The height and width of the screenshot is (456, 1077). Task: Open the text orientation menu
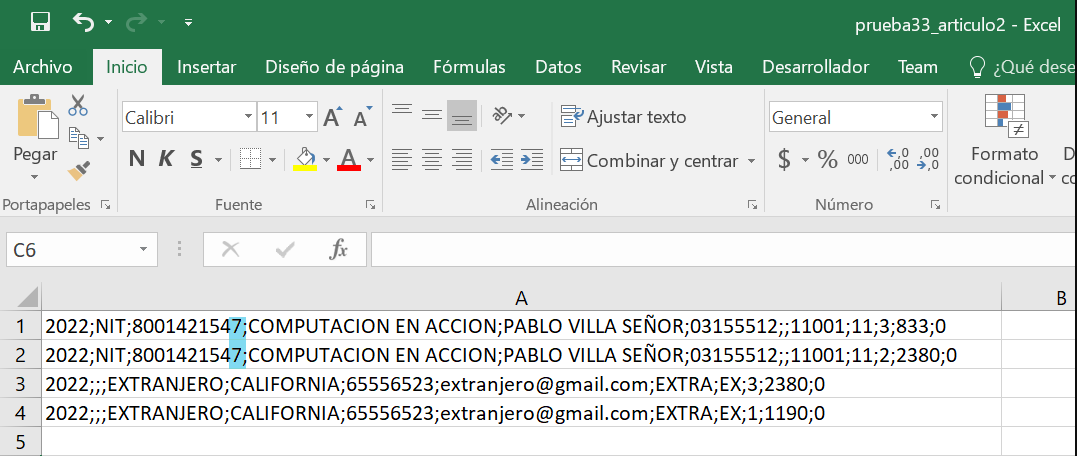509,115
